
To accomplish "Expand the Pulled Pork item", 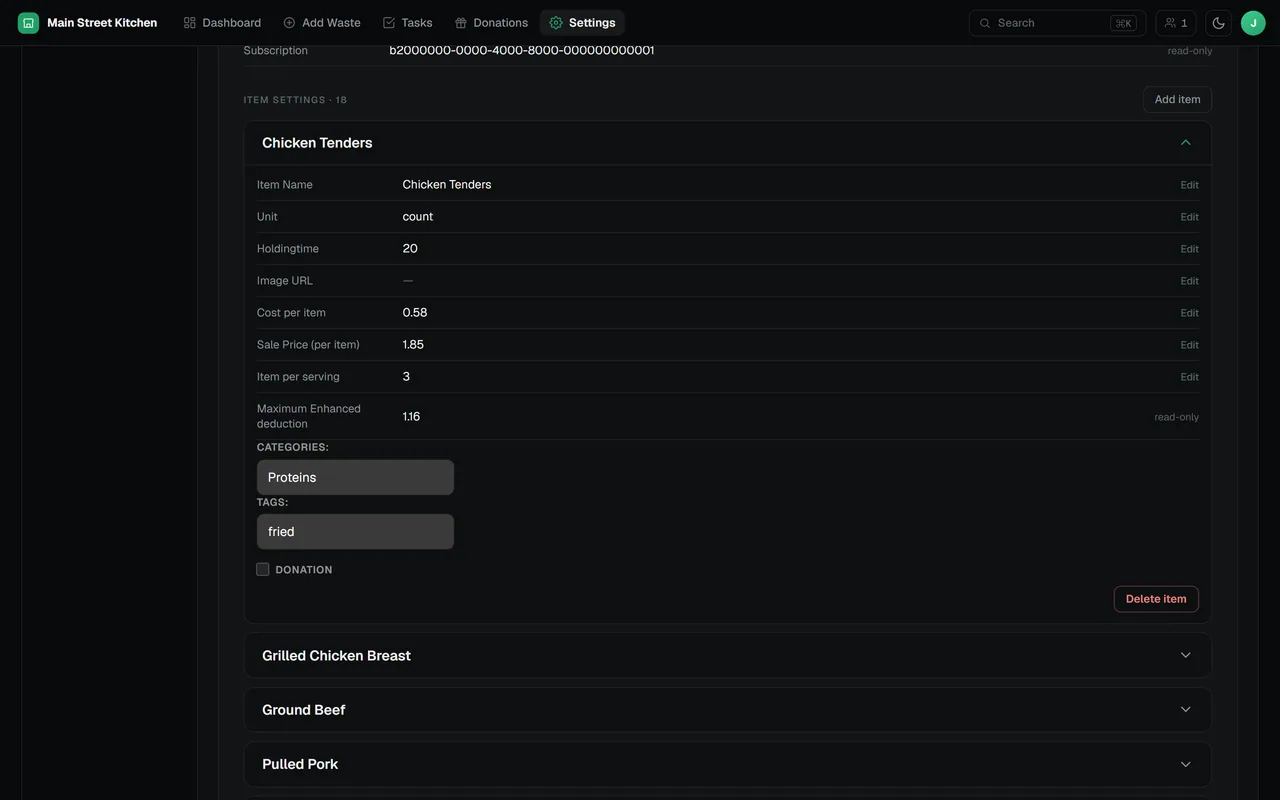I will tap(728, 764).
